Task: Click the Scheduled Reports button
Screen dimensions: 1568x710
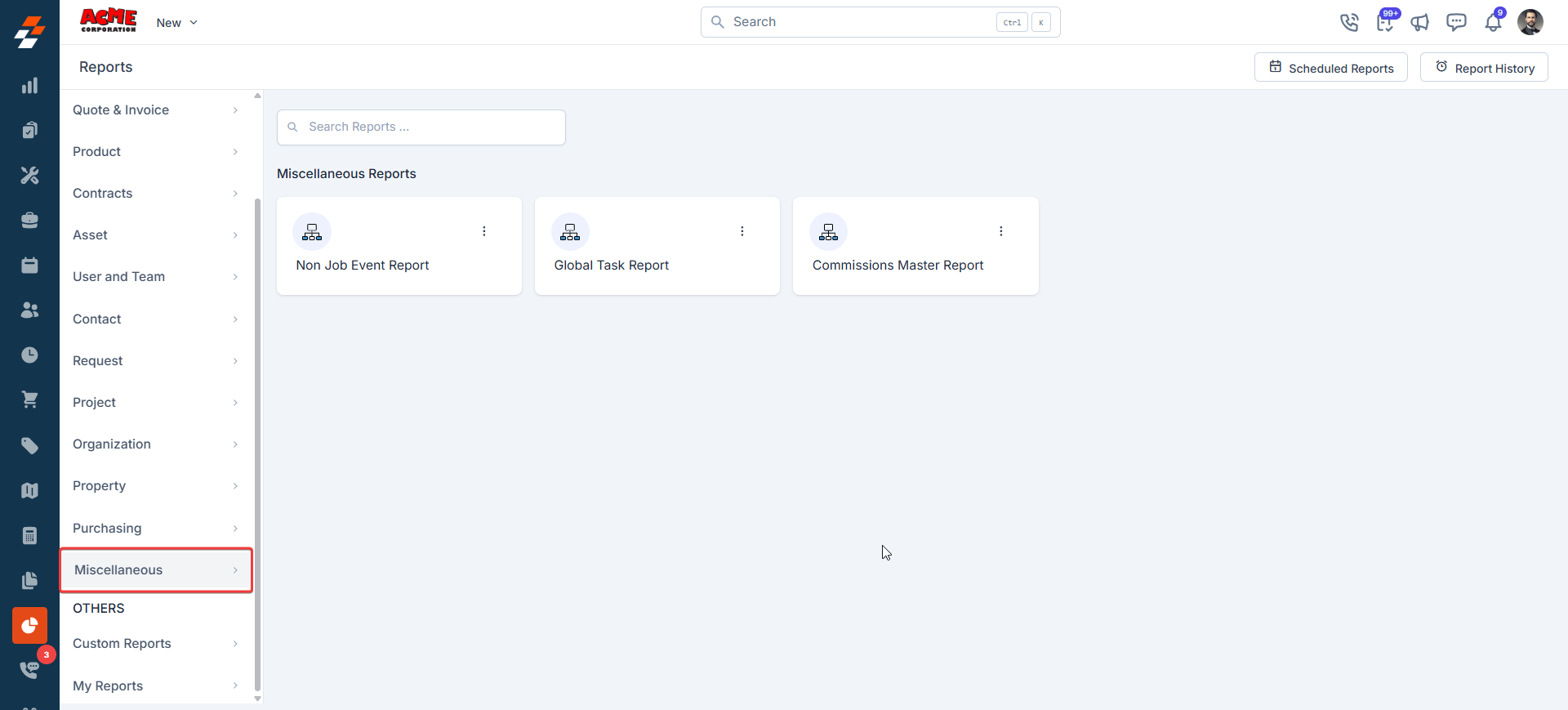Action: (1330, 68)
